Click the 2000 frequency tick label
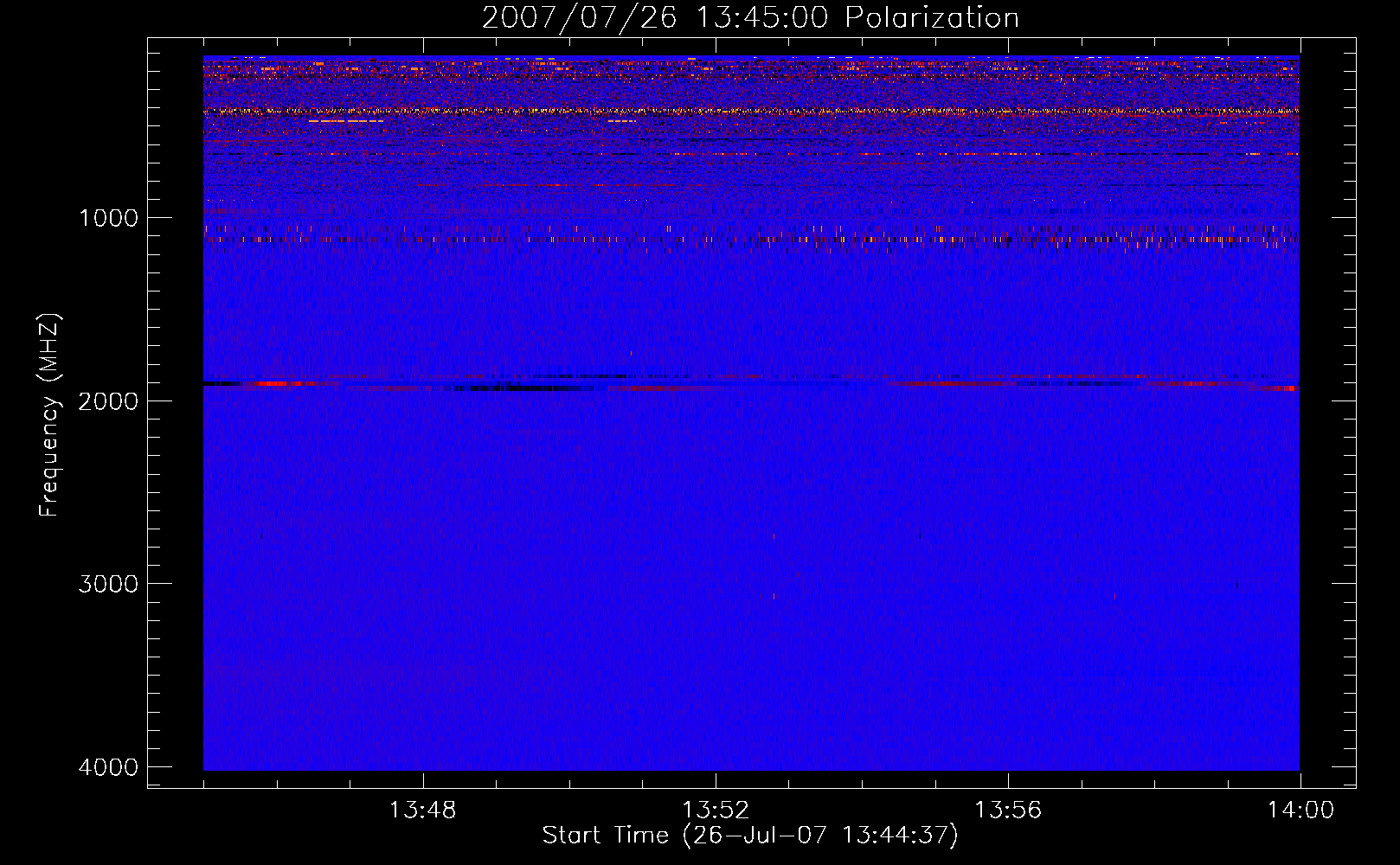Viewport: 1400px width, 865px height. tap(108, 401)
